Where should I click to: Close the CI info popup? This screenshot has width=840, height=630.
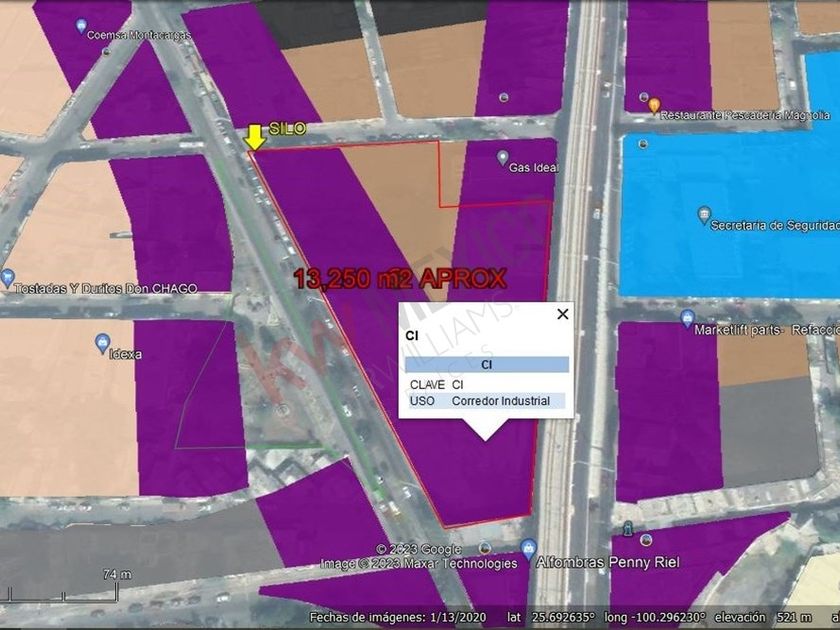coord(562,314)
